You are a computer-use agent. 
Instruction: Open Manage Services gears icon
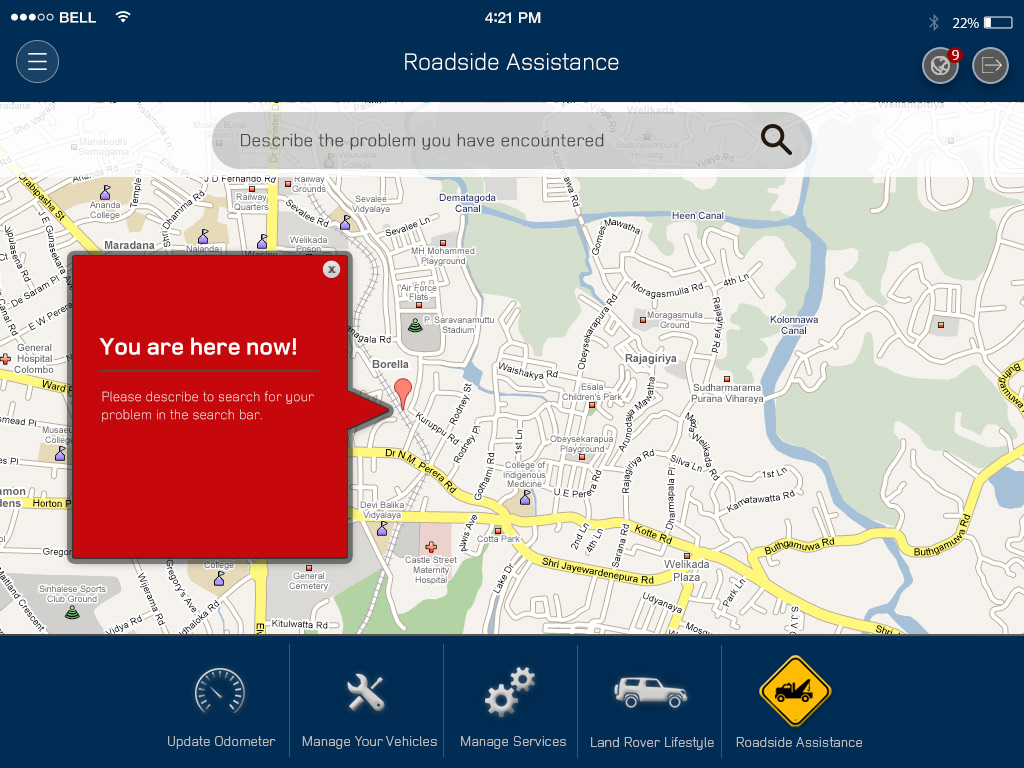point(510,692)
